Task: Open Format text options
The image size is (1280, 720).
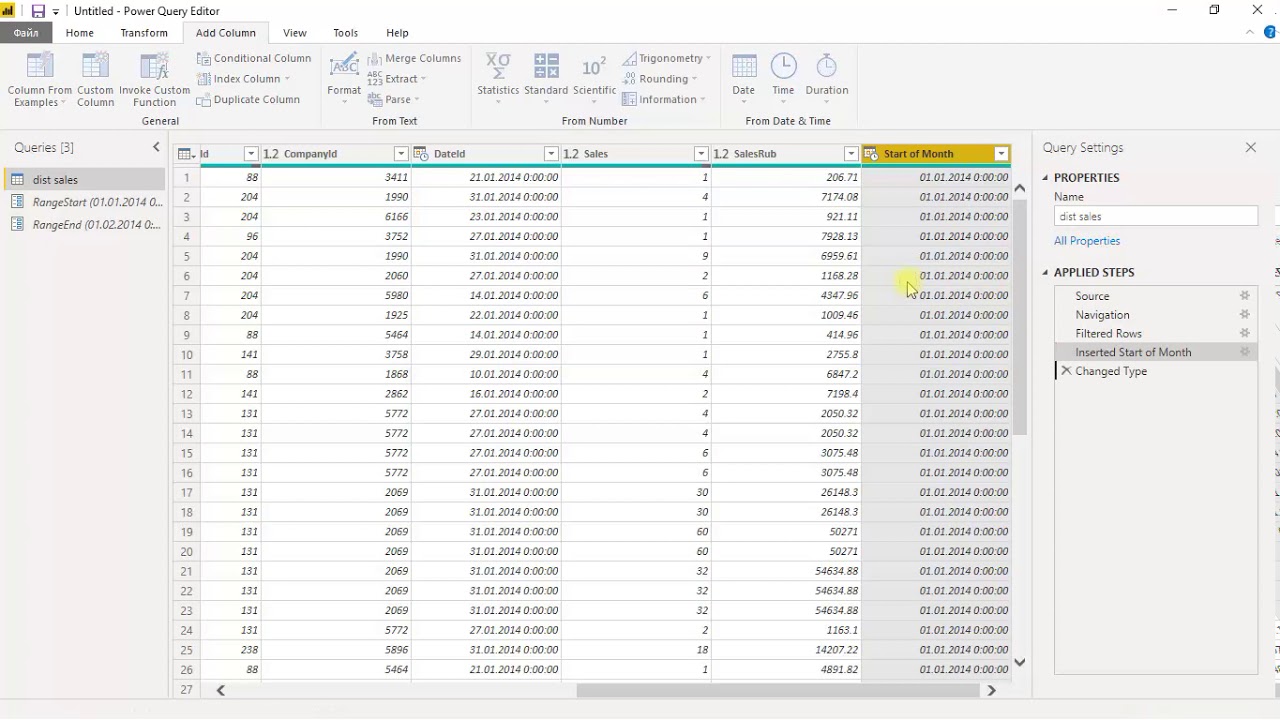Action: pos(344,78)
